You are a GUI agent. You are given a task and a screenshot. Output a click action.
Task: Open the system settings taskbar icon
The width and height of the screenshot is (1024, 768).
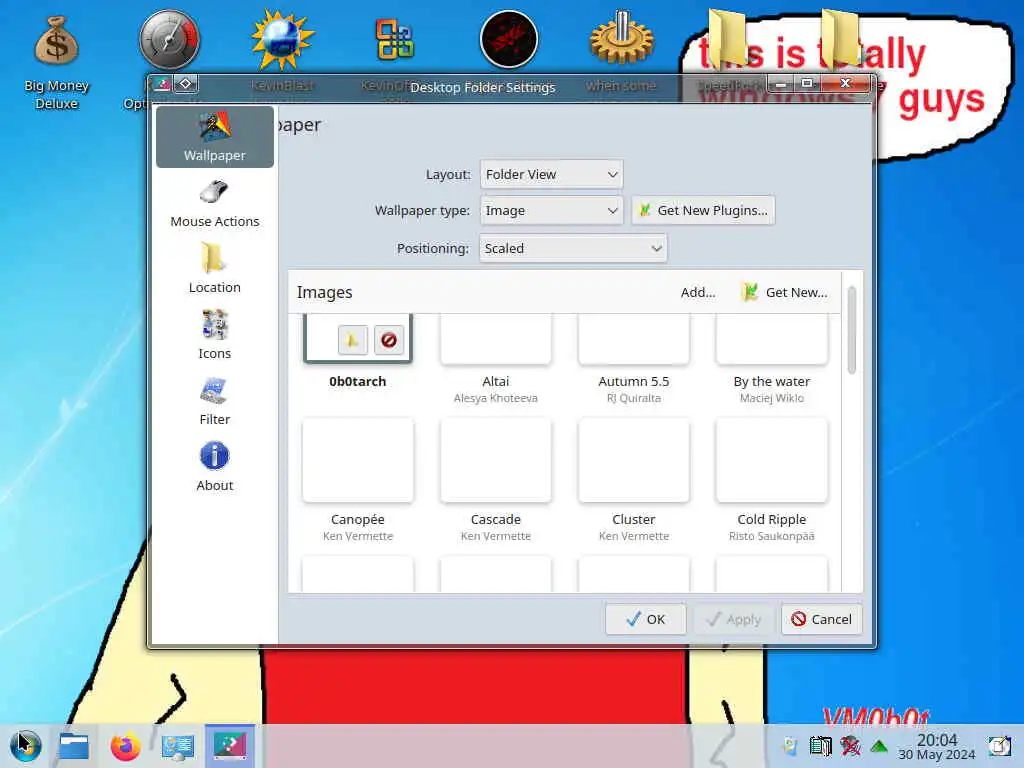[x=178, y=746]
